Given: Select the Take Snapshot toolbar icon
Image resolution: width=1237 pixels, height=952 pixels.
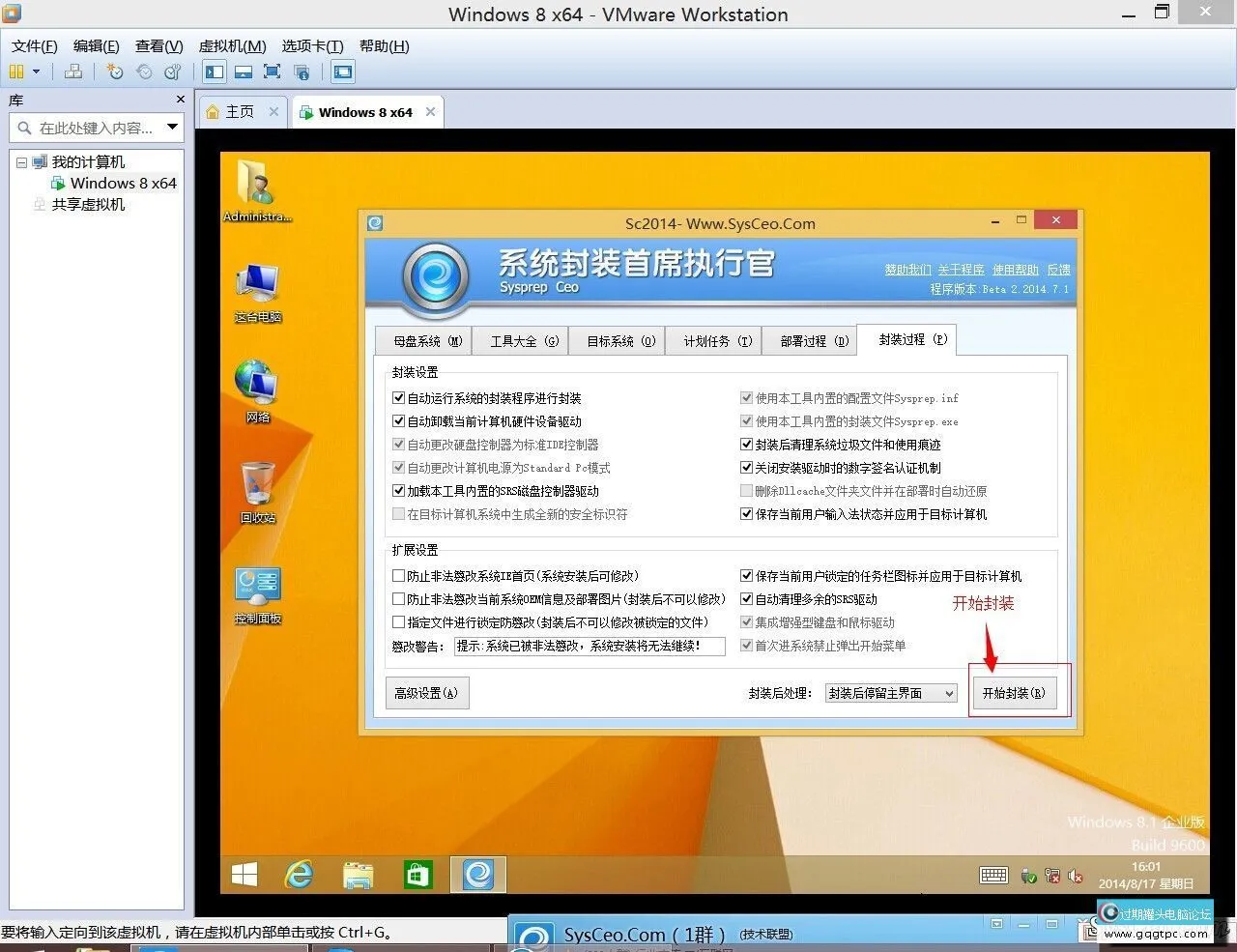Looking at the screenshot, I should coord(116,72).
